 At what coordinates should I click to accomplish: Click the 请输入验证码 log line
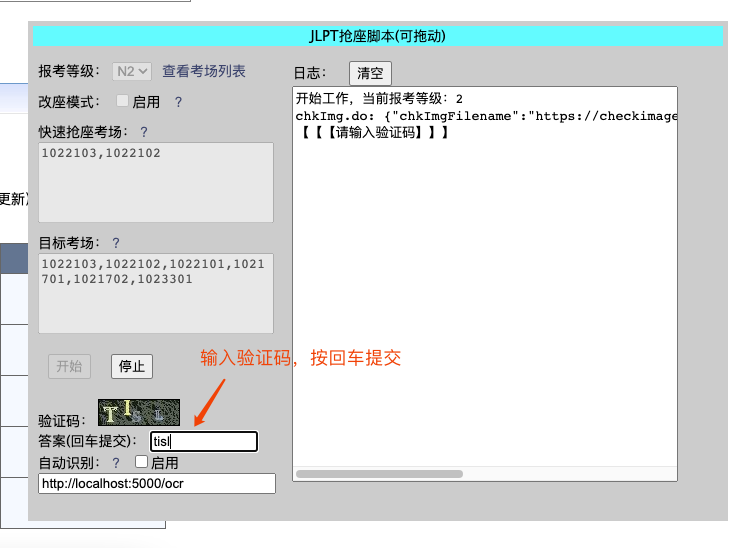374,132
